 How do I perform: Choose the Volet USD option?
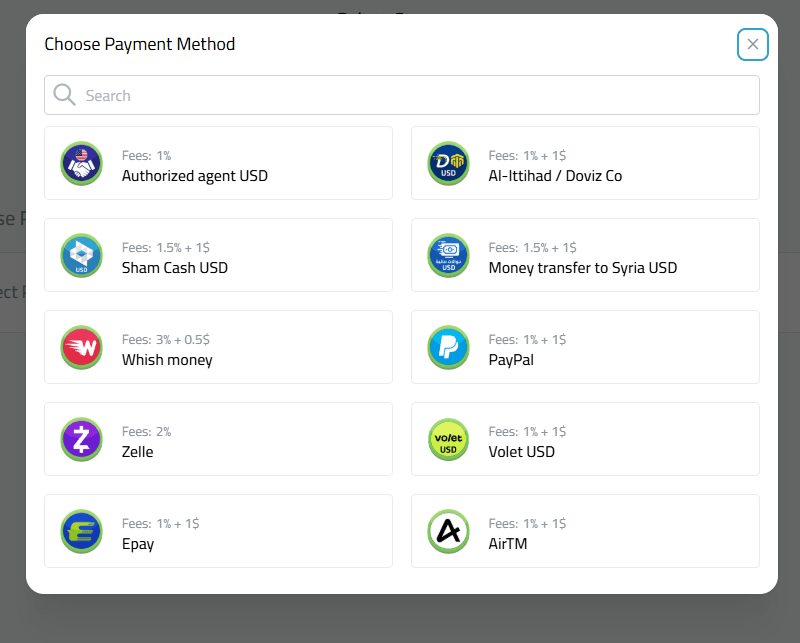click(585, 439)
